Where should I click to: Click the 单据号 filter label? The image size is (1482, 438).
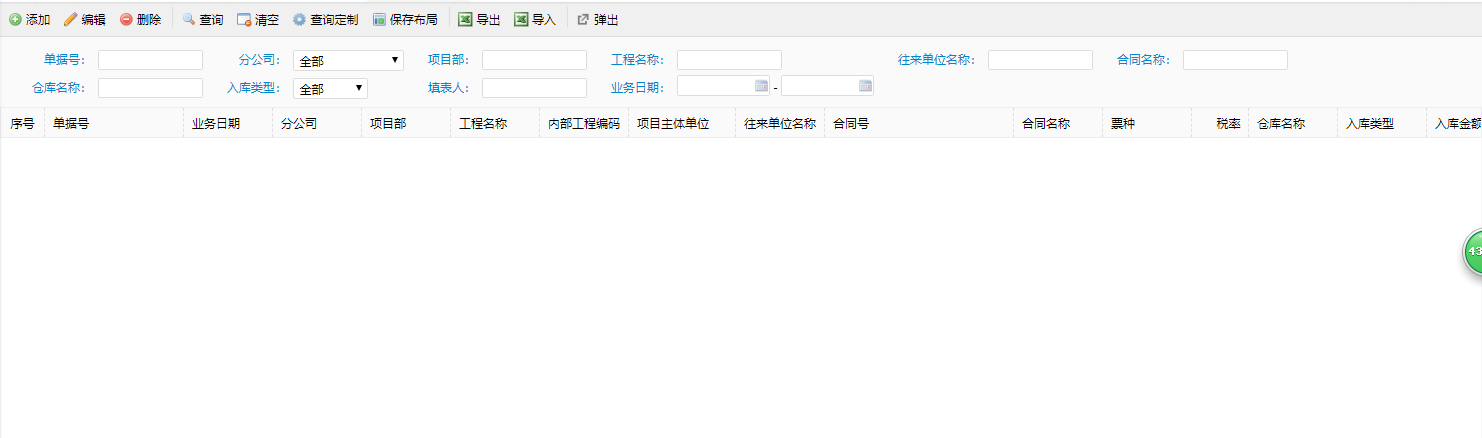click(65, 60)
